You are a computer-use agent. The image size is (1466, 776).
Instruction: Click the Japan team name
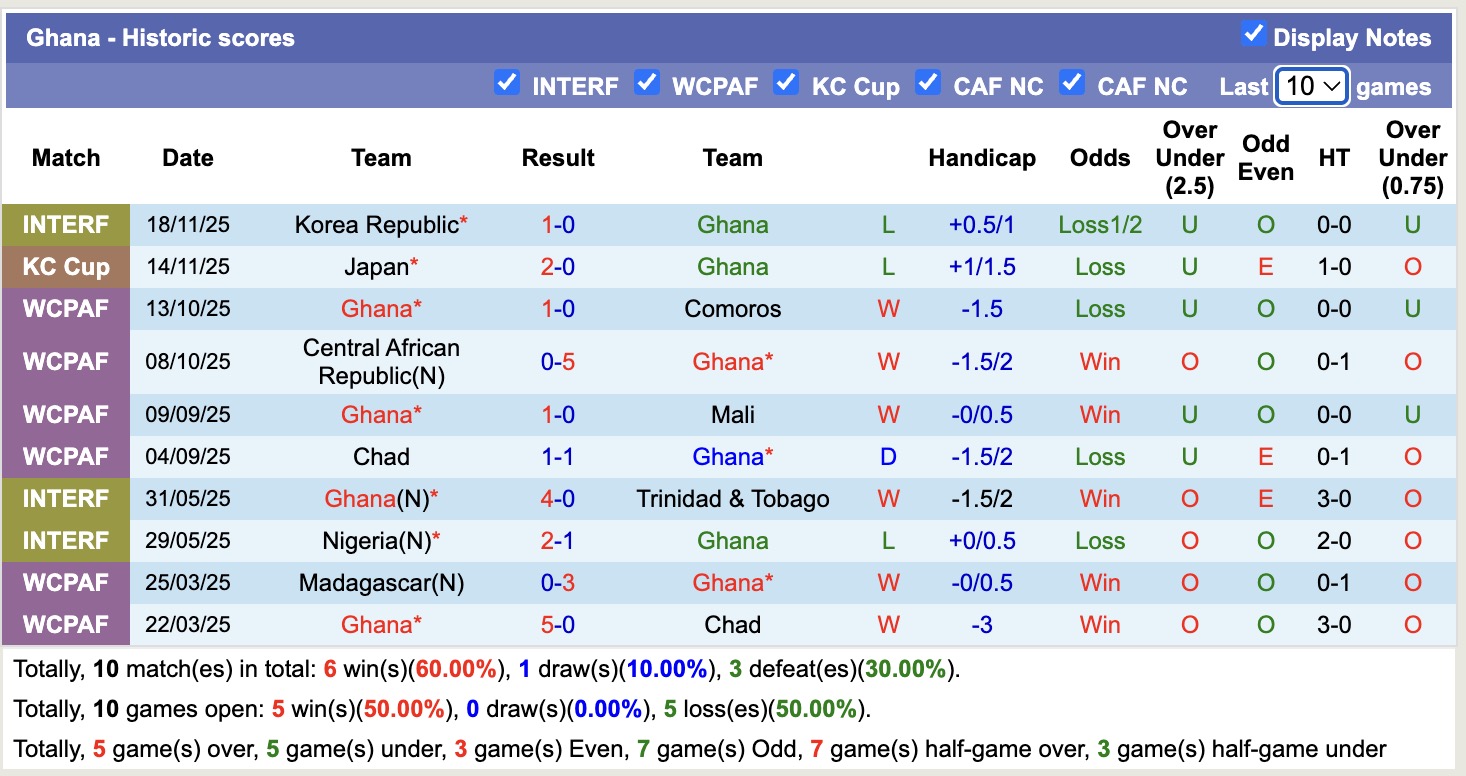point(375,267)
